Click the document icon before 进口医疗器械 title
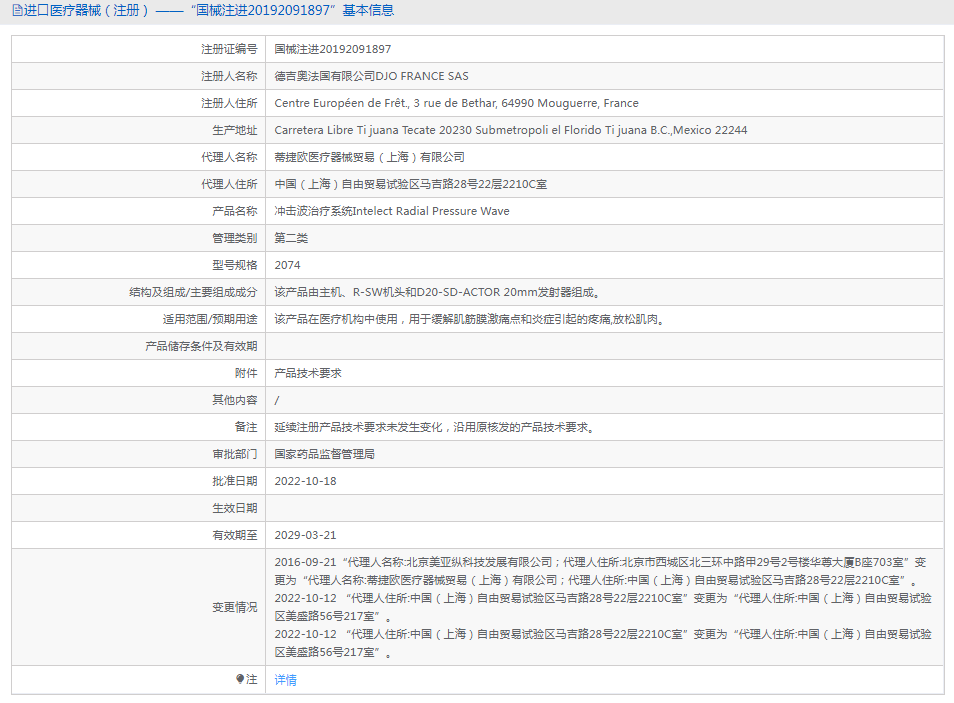The width and height of the screenshot is (954, 703). (14, 10)
